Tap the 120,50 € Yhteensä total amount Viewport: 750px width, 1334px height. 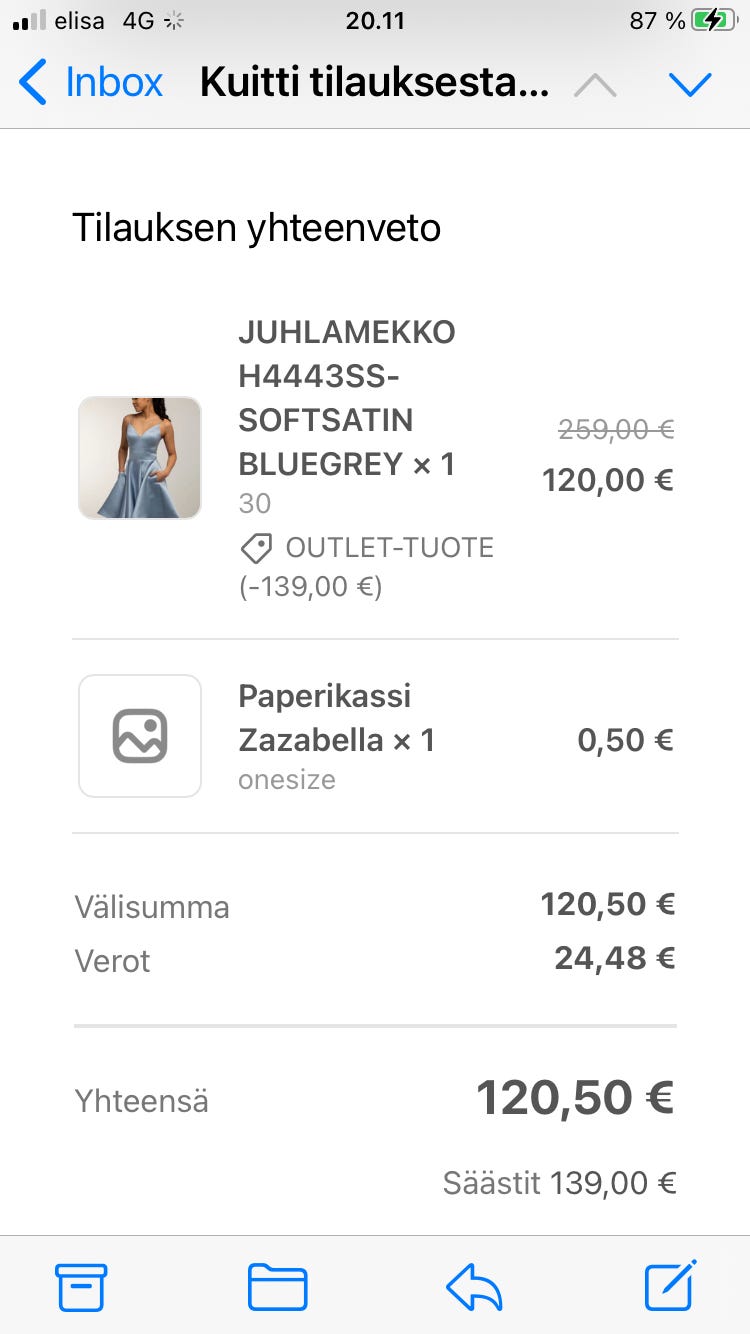coord(575,1098)
